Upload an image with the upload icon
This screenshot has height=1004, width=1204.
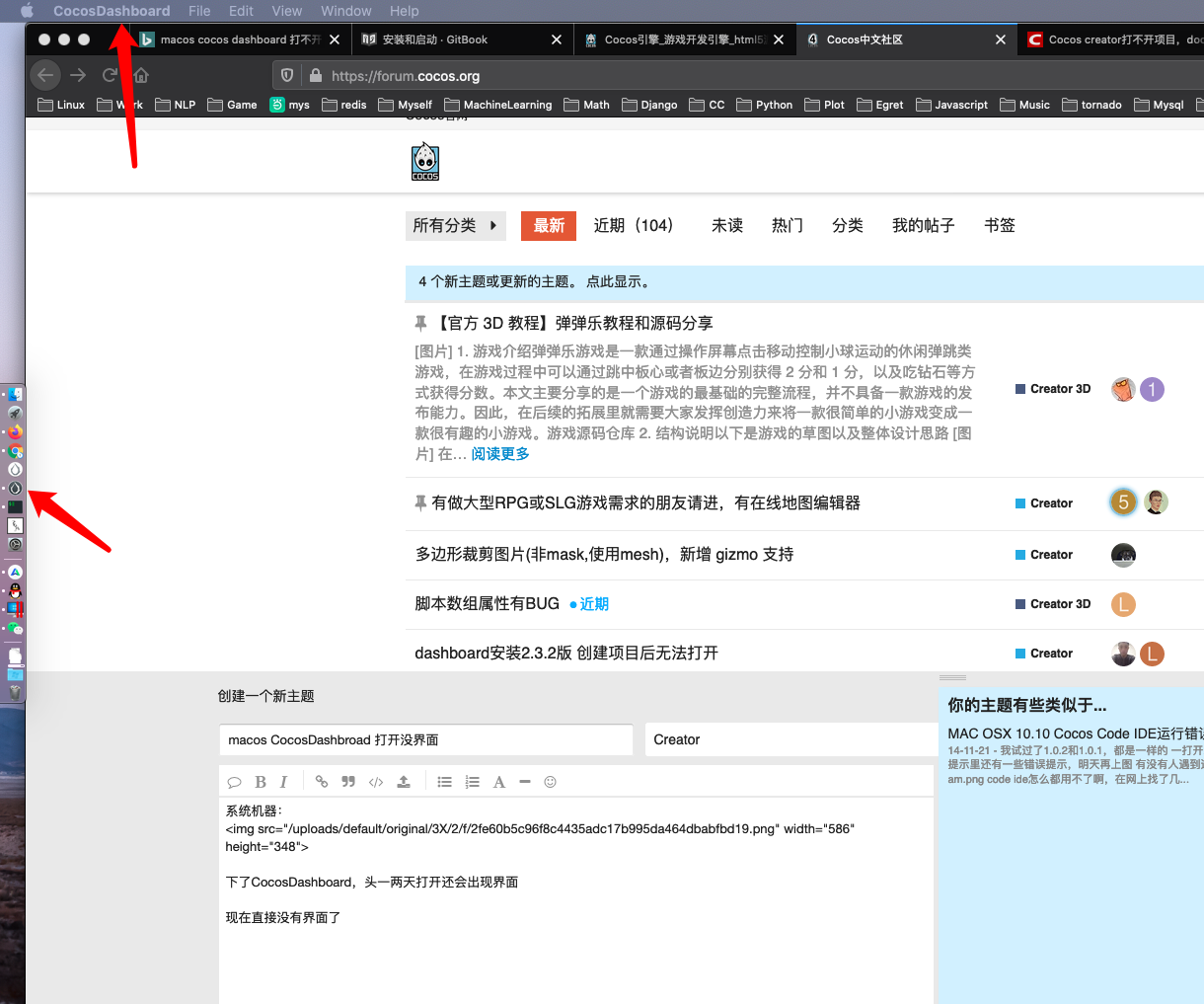(x=404, y=782)
